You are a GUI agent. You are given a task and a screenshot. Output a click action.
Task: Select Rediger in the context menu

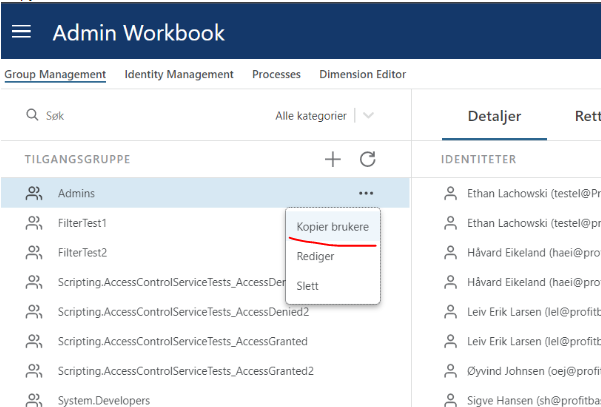[316, 256]
